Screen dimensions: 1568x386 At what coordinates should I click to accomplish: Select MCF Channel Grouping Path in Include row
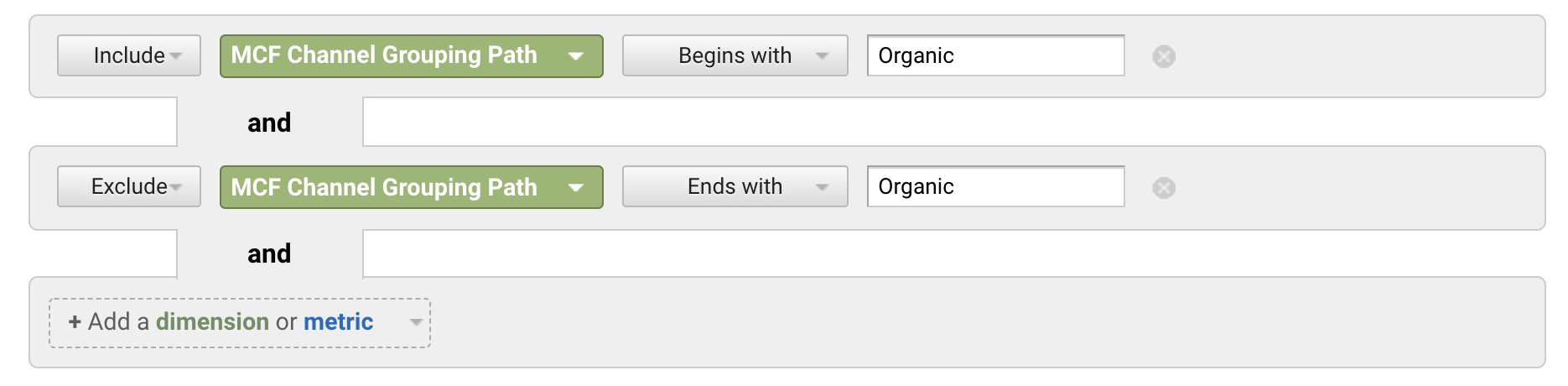pyautogui.click(x=384, y=55)
